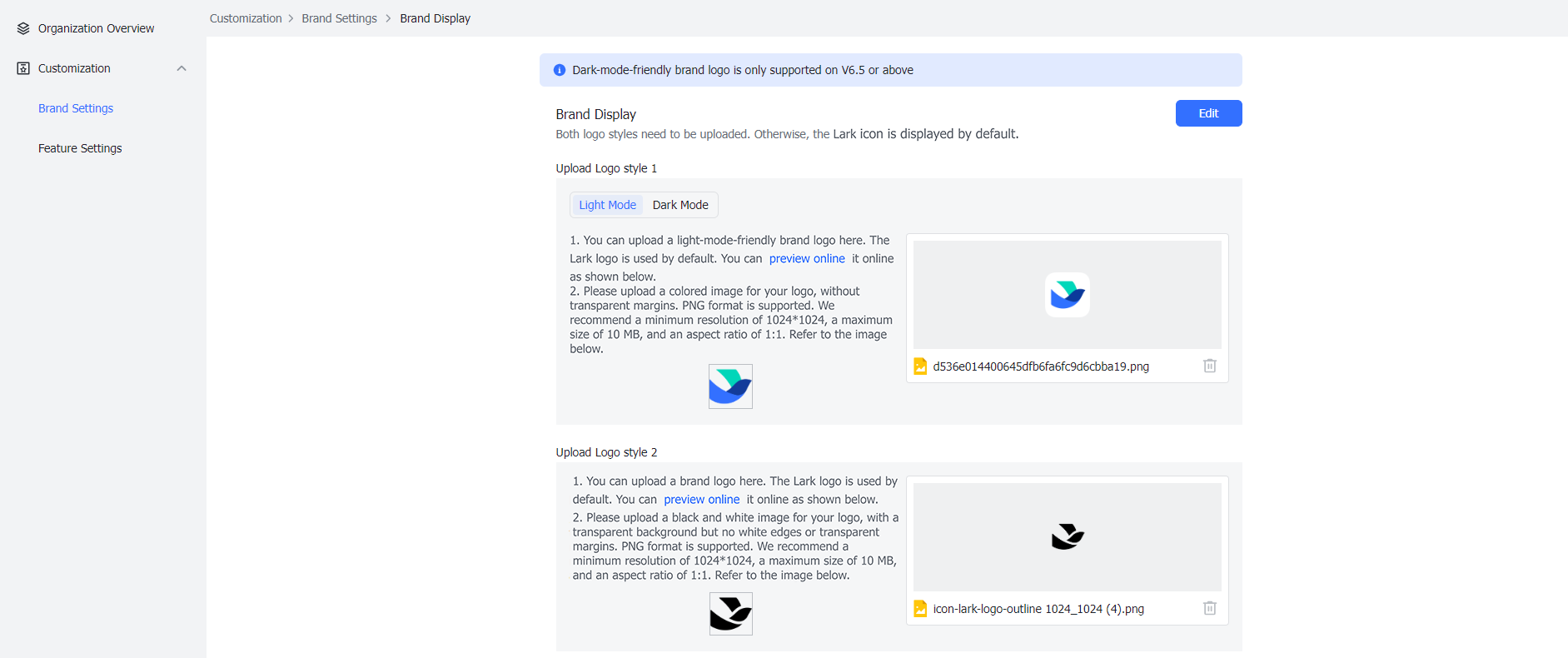Click the black-and-white Lark example image
The height and width of the screenshot is (658, 1568).
tap(731, 614)
